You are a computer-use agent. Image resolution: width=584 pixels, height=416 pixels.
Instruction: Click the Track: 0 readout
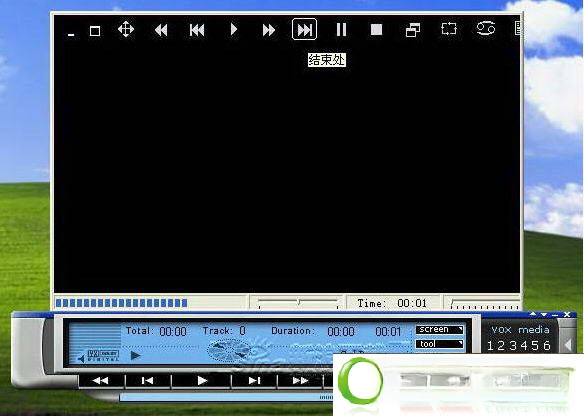(224, 331)
